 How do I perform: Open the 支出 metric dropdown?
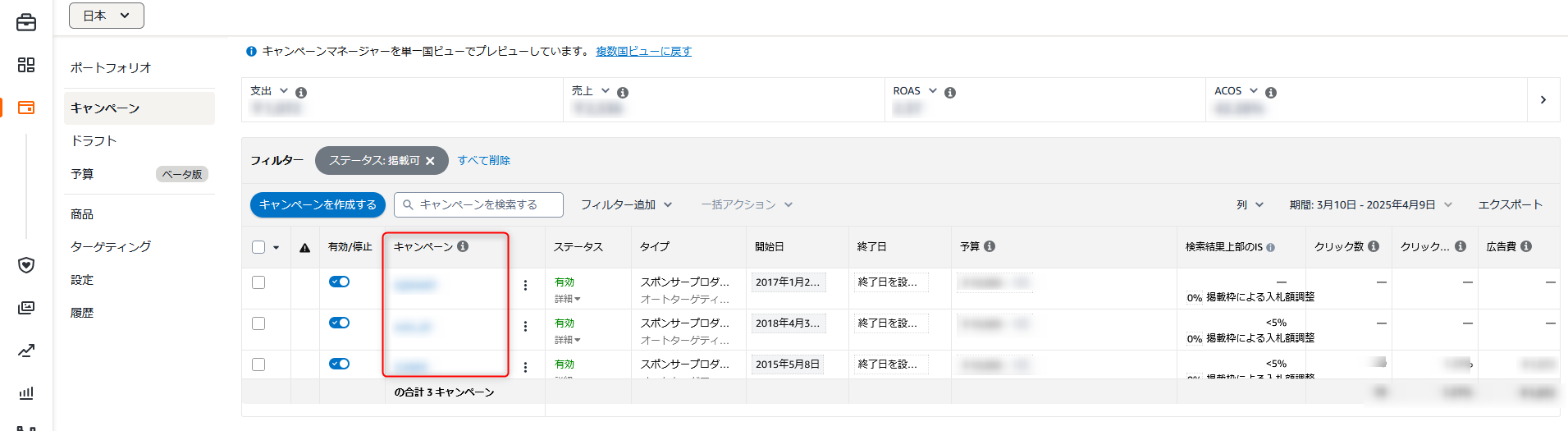point(284,91)
